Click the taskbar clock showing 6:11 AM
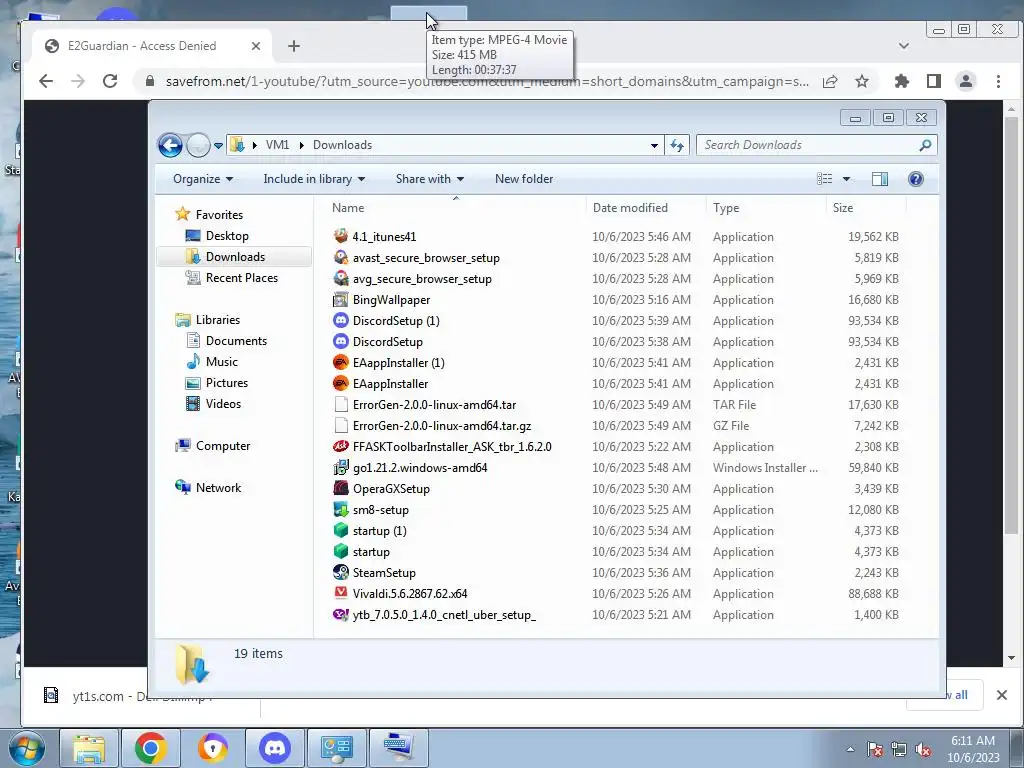The width and height of the screenshot is (1024, 768). (x=973, y=749)
